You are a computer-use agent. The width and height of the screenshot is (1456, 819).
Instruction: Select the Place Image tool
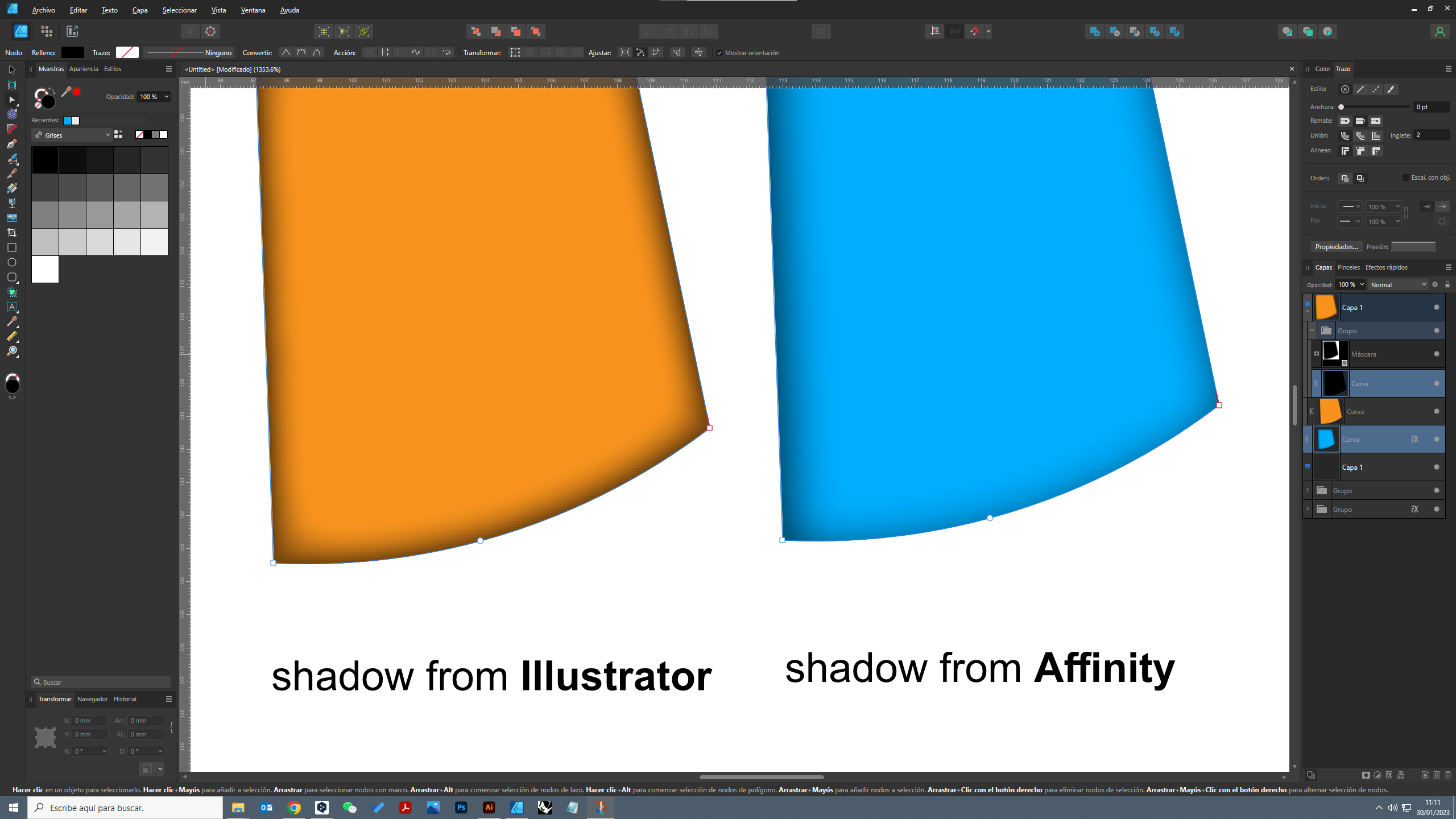pyautogui.click(x=12, y=218)
